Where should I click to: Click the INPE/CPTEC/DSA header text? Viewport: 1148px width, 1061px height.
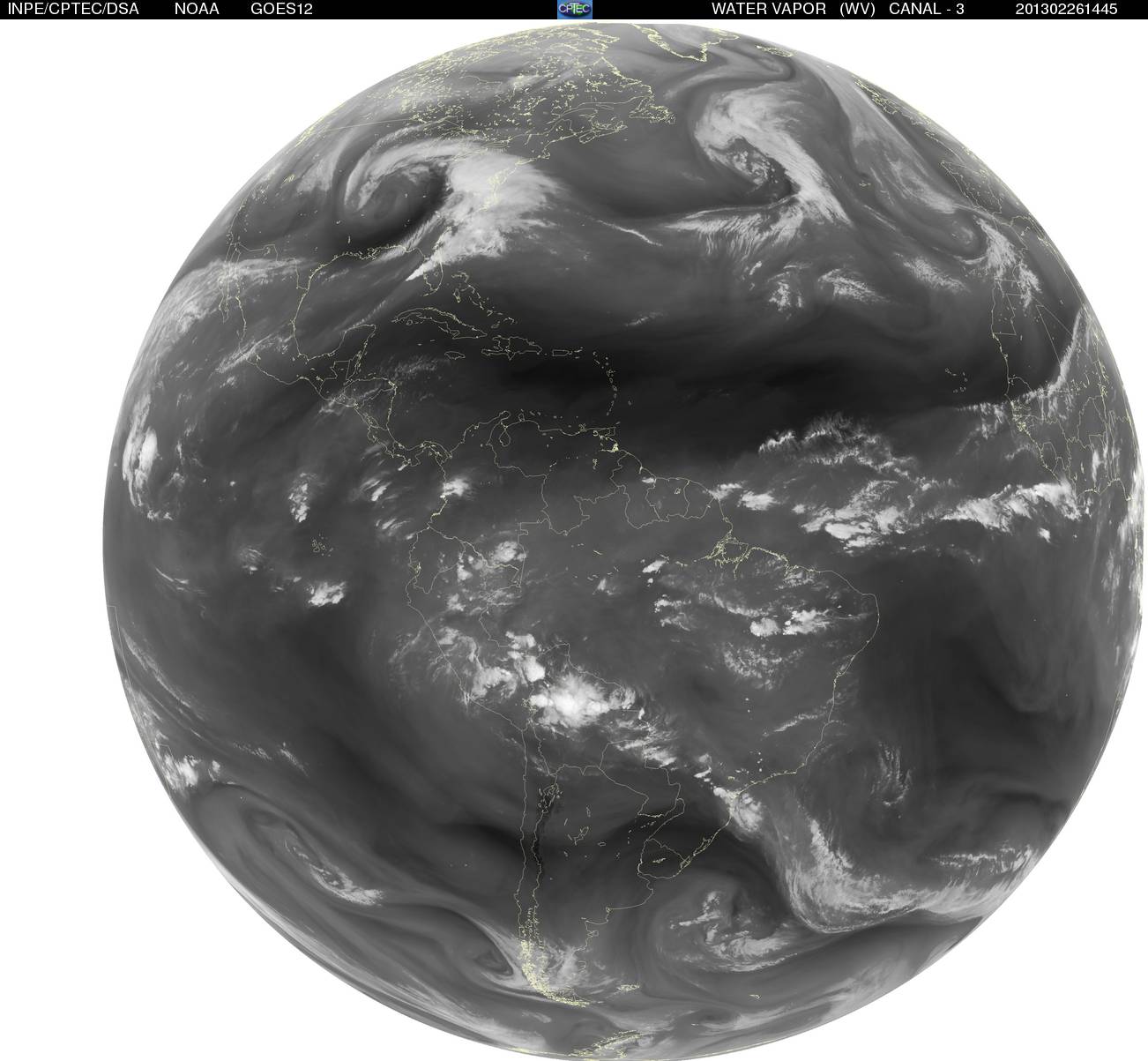click(x=72, y=9)
